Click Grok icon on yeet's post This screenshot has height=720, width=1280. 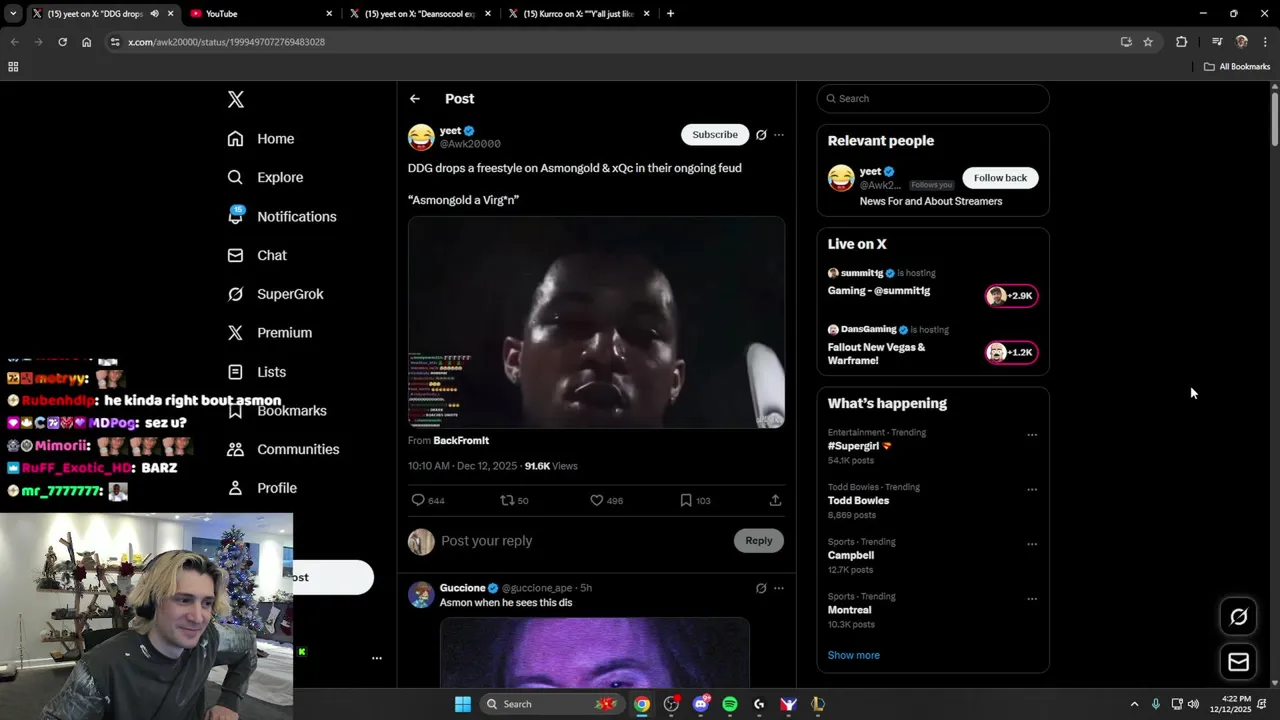pos(761,135)
